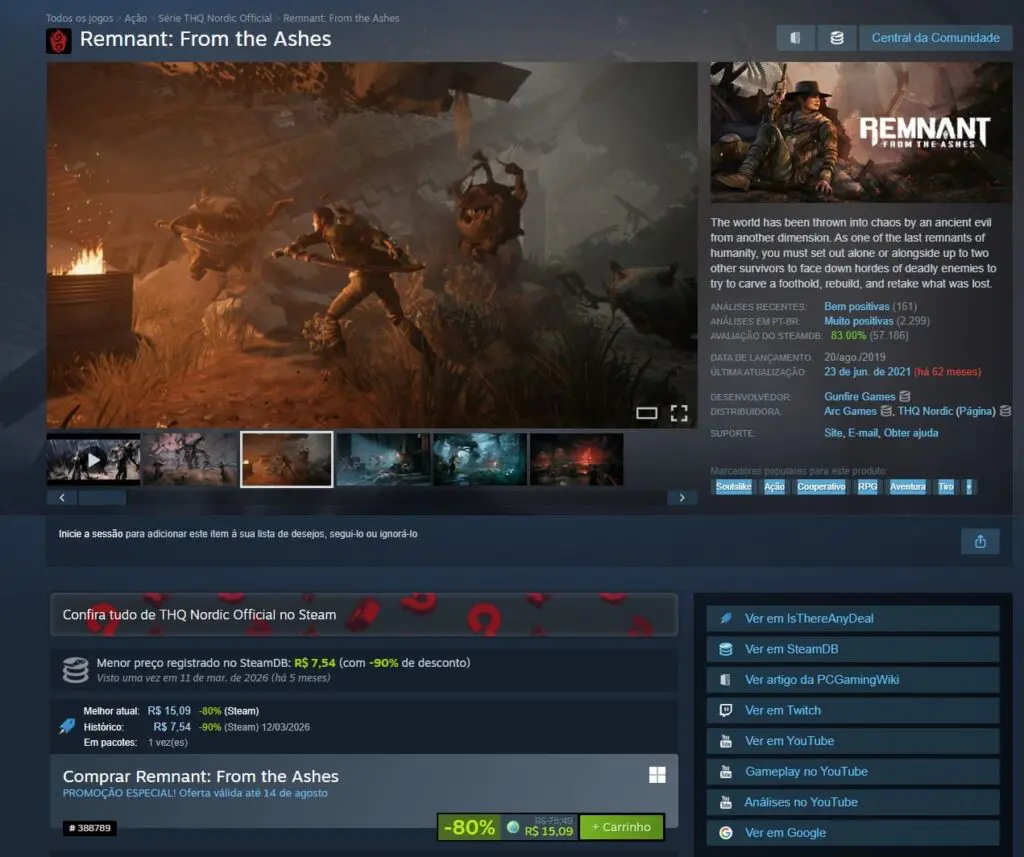Screen dimensions: 1024x857
Task: Open Muito positivas PT-BR reviews
Action: click(858, 321)
